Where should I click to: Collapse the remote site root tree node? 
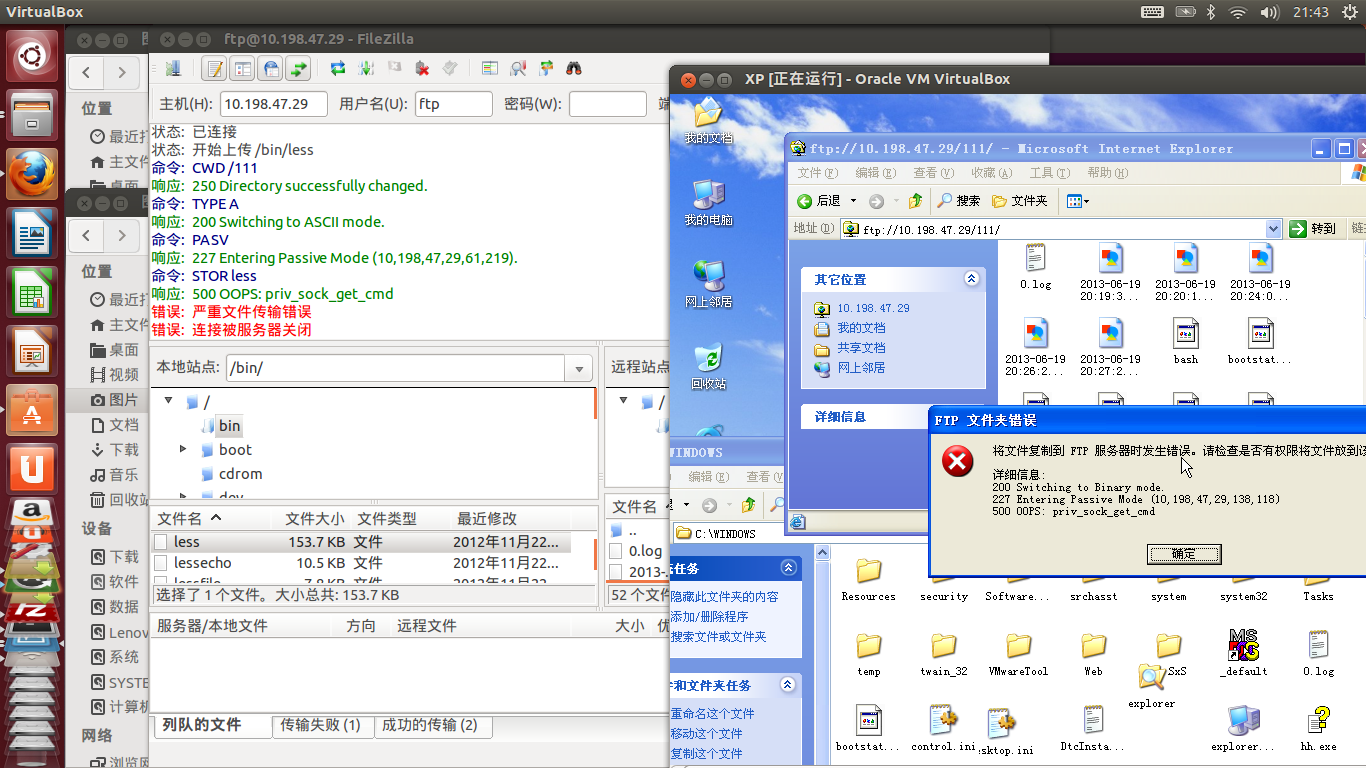tap(624, 401)
